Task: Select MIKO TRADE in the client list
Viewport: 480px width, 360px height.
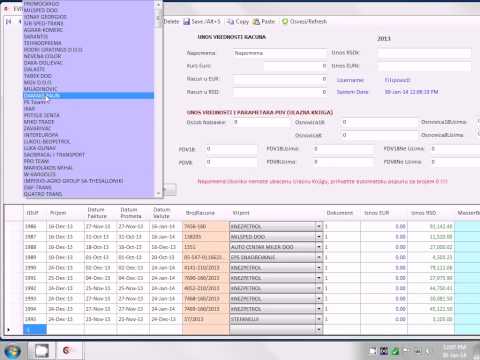Action: 89,122
